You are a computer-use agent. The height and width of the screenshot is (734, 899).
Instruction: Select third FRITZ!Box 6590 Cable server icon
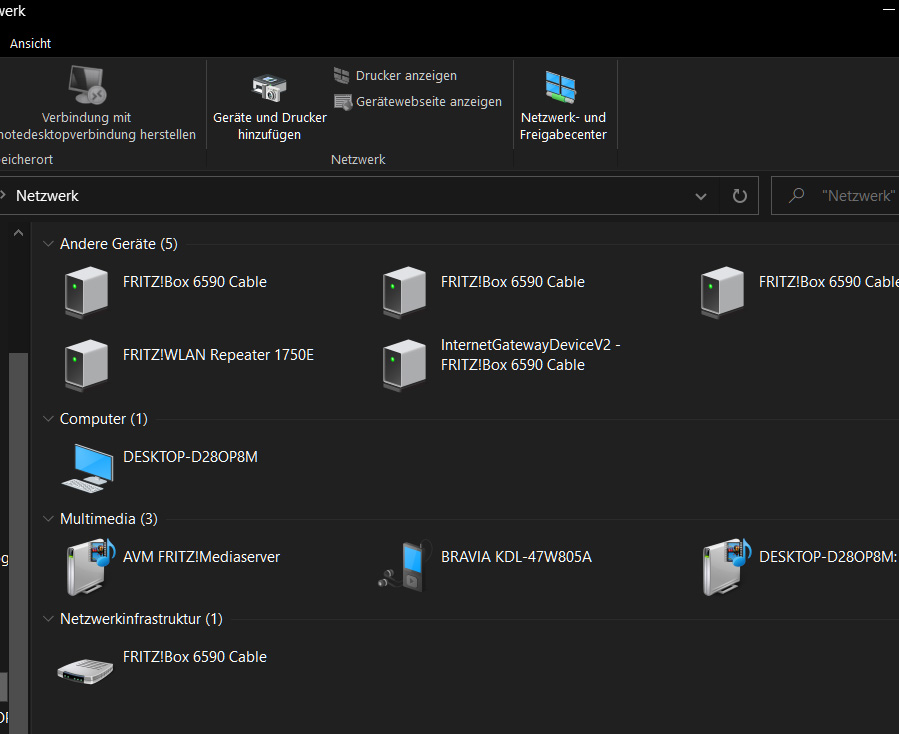click(x=722, y=292)
